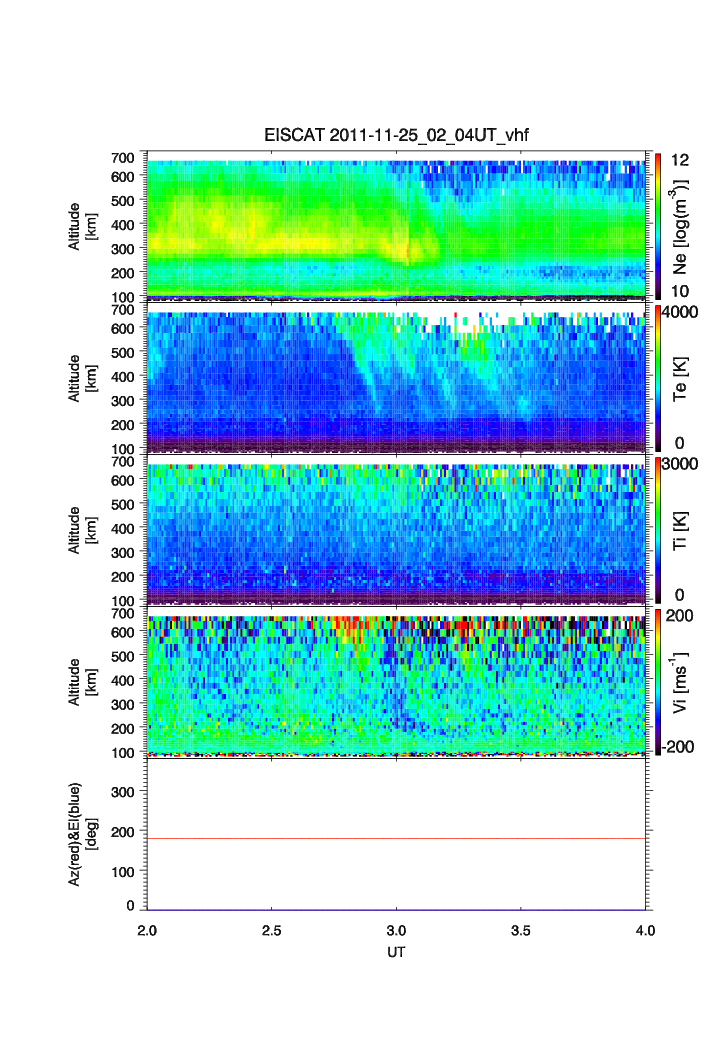This screenshot has width=708, height=1062.
Task: Click the '2.0' tick on the UT axis
Action: [x=147, y=930]
